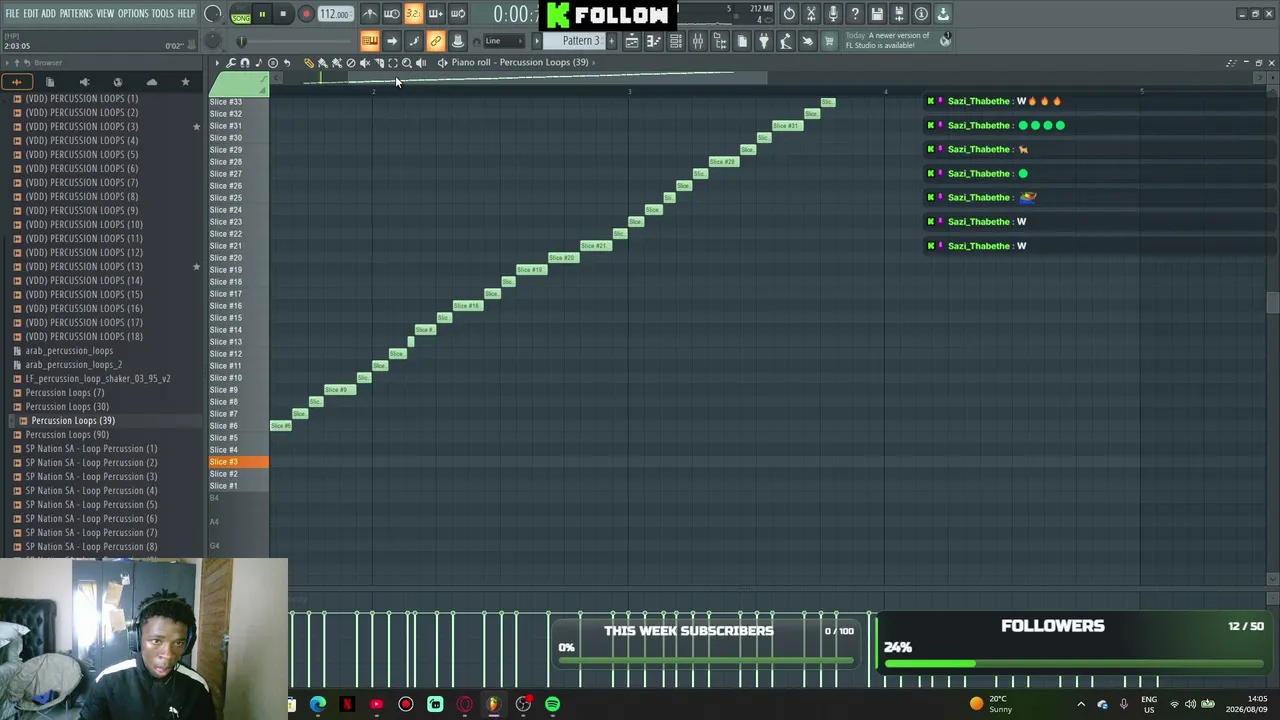1280x720 pixels.
Task: Show hidden system tray icons
Action: 1081,704
